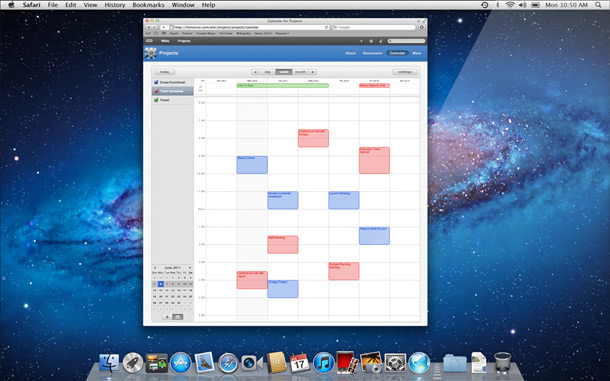The image size is (610, 381).
Task: Click the today button
Action: 165,72
